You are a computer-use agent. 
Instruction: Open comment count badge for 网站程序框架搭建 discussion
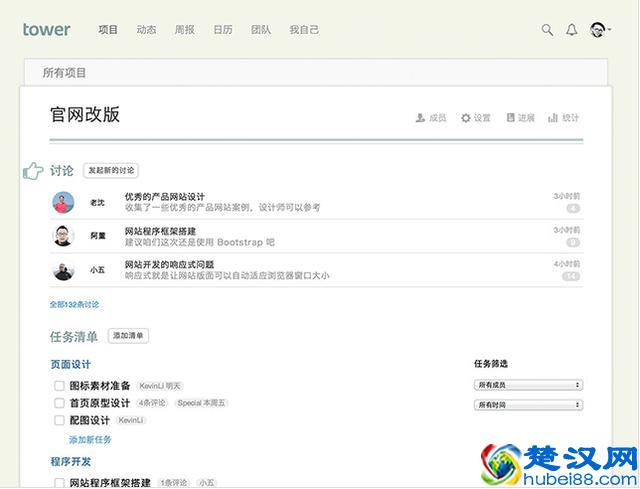click(x=573, y=242)
